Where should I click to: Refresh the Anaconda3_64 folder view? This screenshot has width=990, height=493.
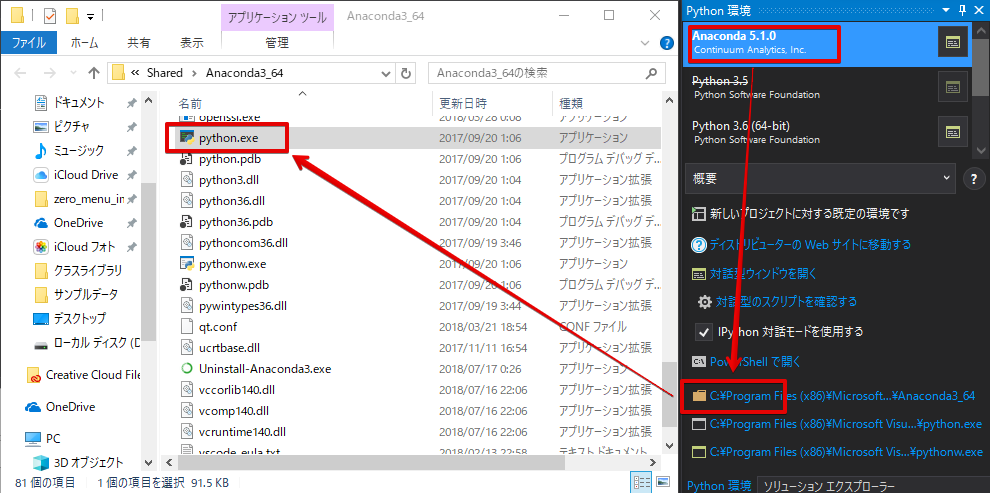[x=407, y=73]
